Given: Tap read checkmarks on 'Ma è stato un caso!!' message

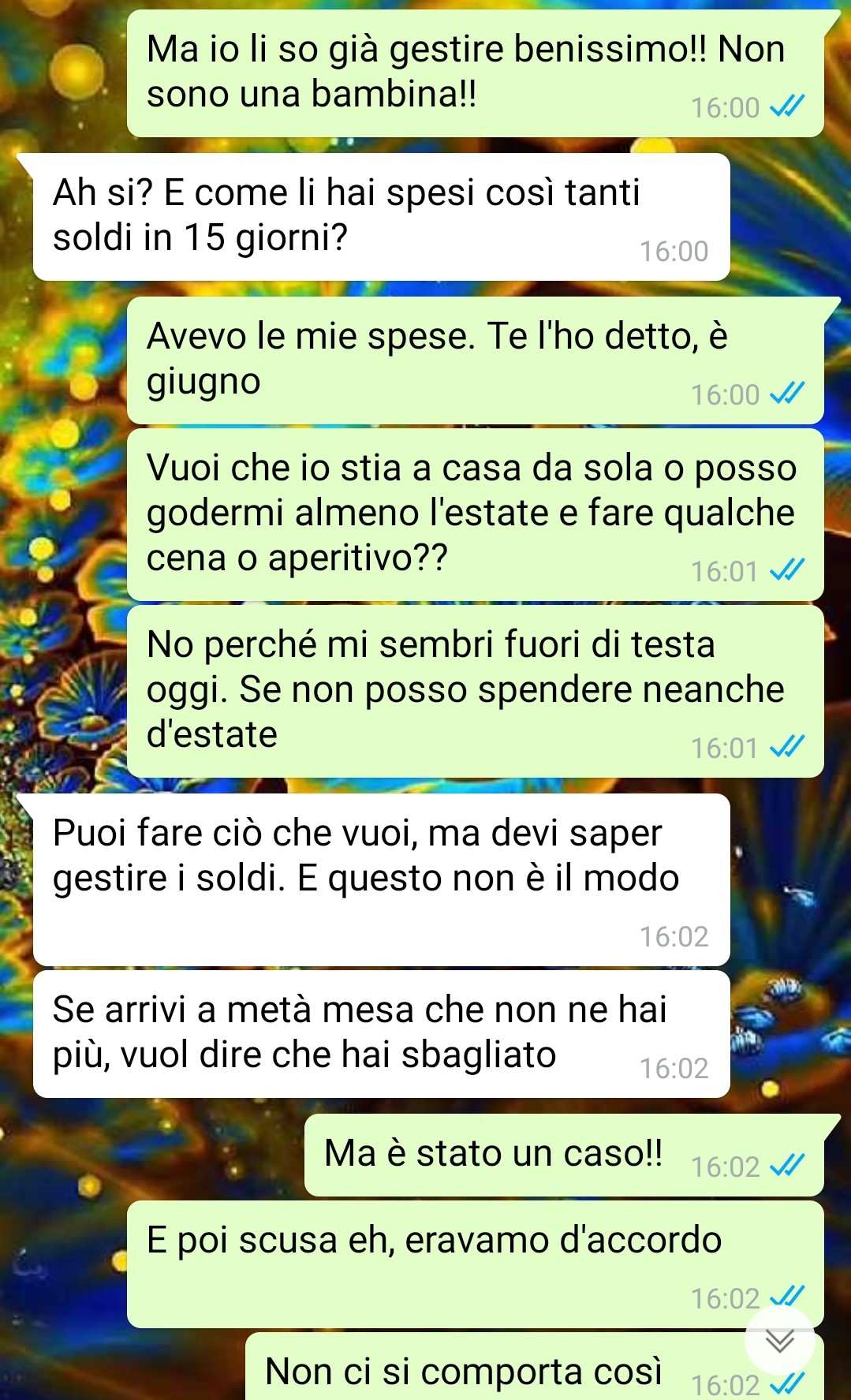Looking at the screenshot, I should (787, 1165).
